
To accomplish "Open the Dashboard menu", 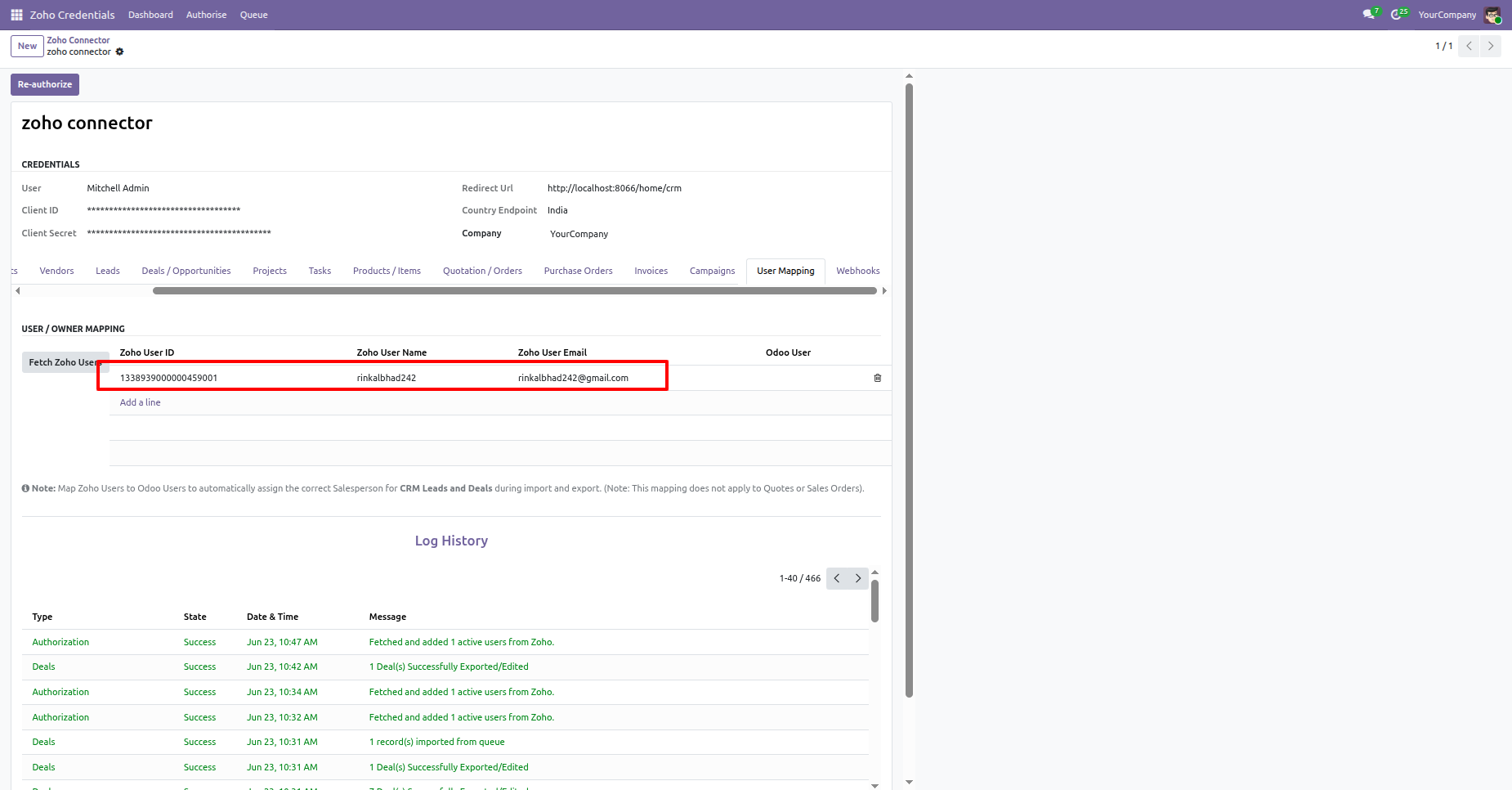I will (x=150, y=15).
